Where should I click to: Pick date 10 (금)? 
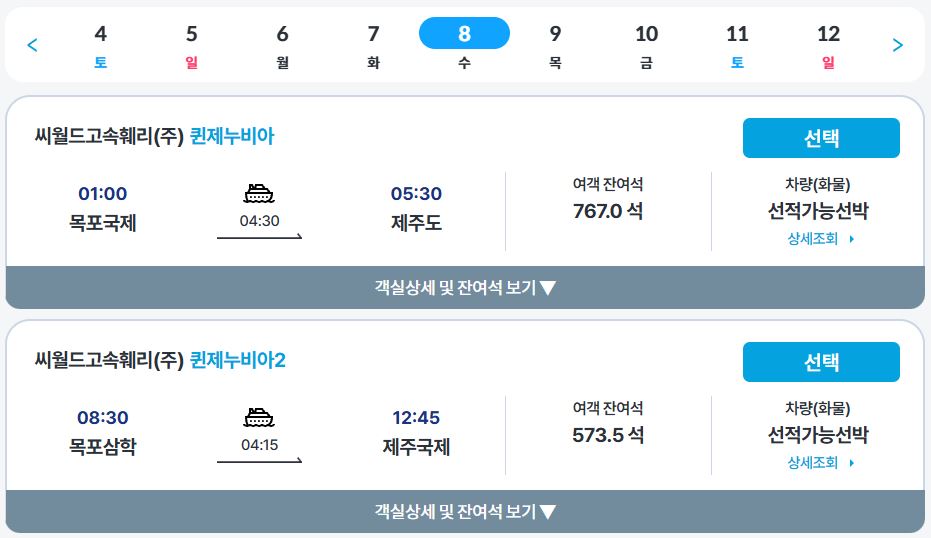click(646, 45)
